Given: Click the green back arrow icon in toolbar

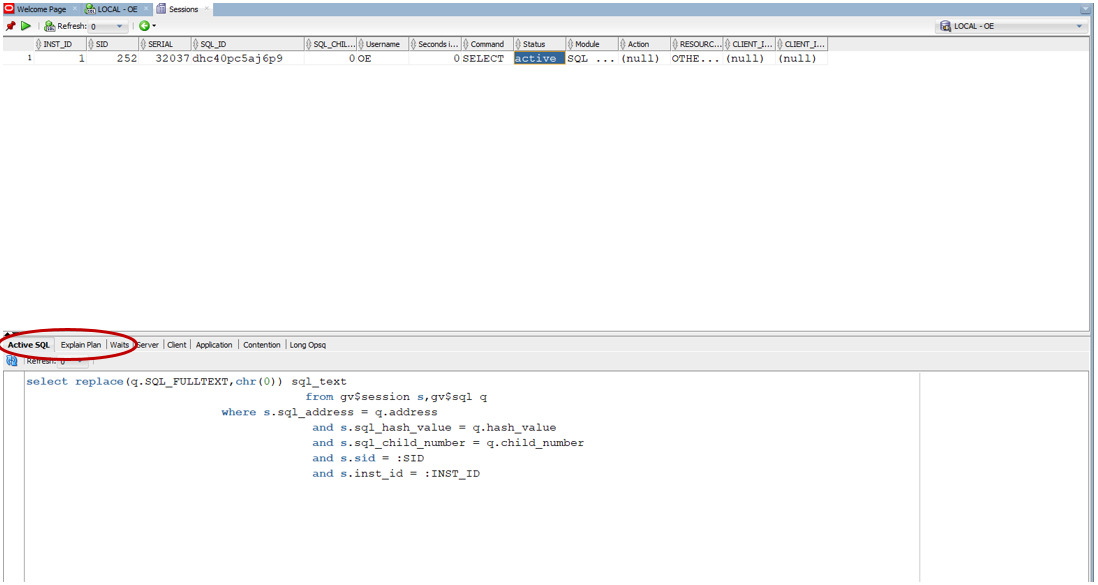Looking at the screenshot, I should (x=144, y=26).
